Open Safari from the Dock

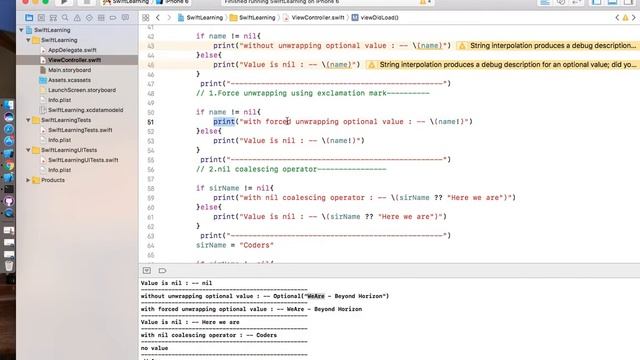pos(9,129)
